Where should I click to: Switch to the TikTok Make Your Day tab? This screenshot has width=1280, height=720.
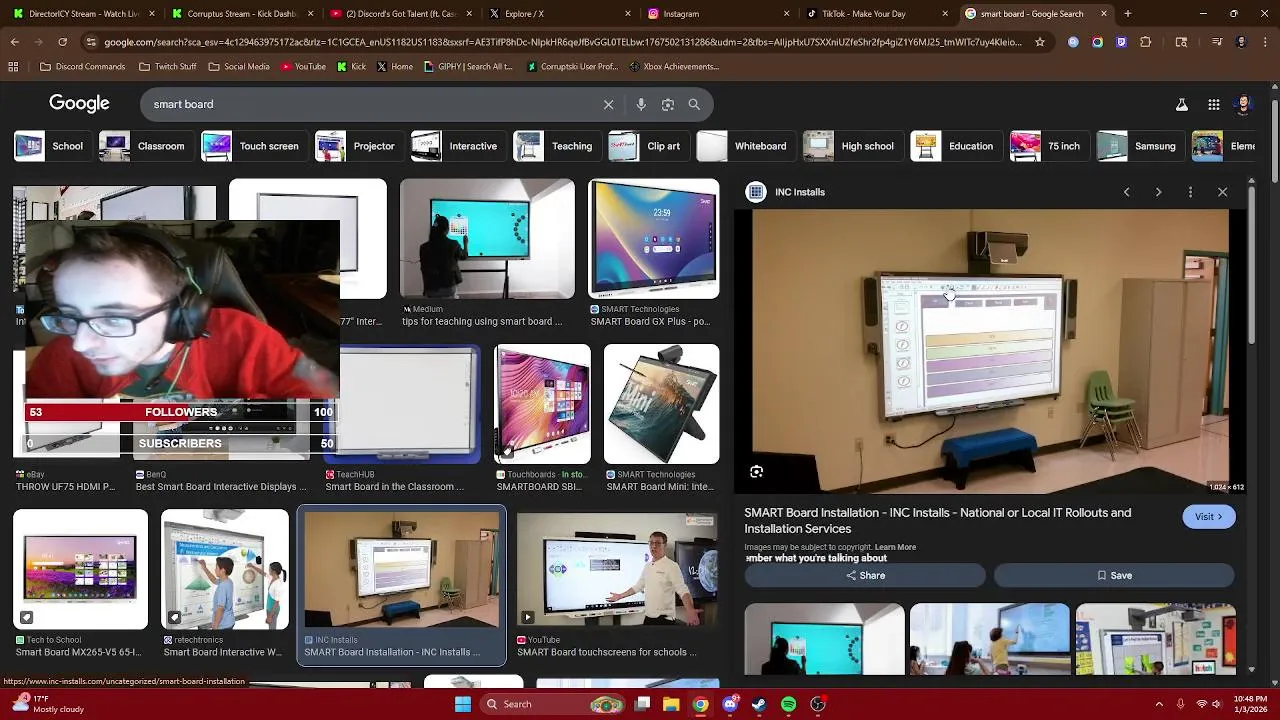tap(876, 14)
